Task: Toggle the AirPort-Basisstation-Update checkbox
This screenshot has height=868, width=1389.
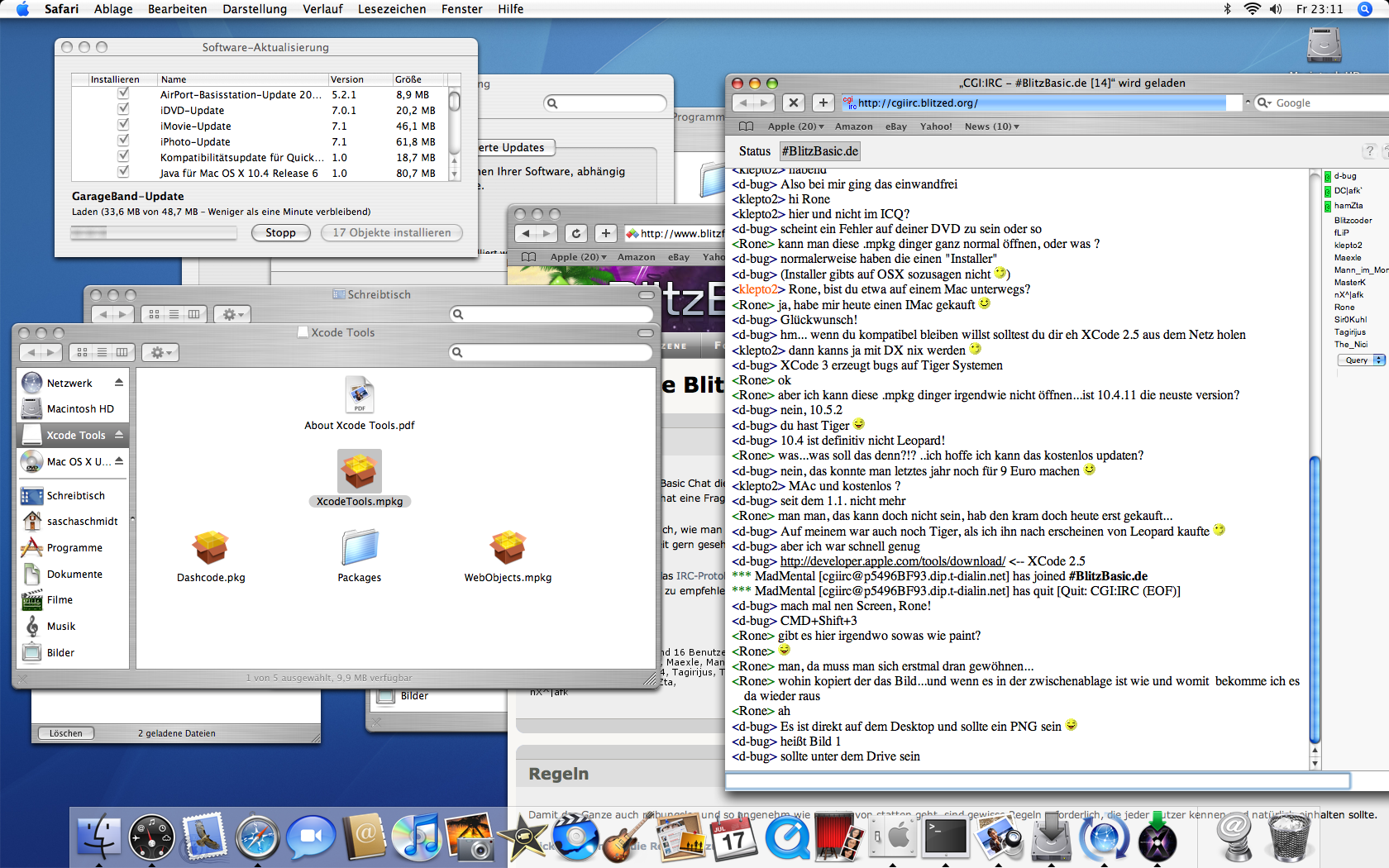Action: pyautogui.click(x=123, y=94)
